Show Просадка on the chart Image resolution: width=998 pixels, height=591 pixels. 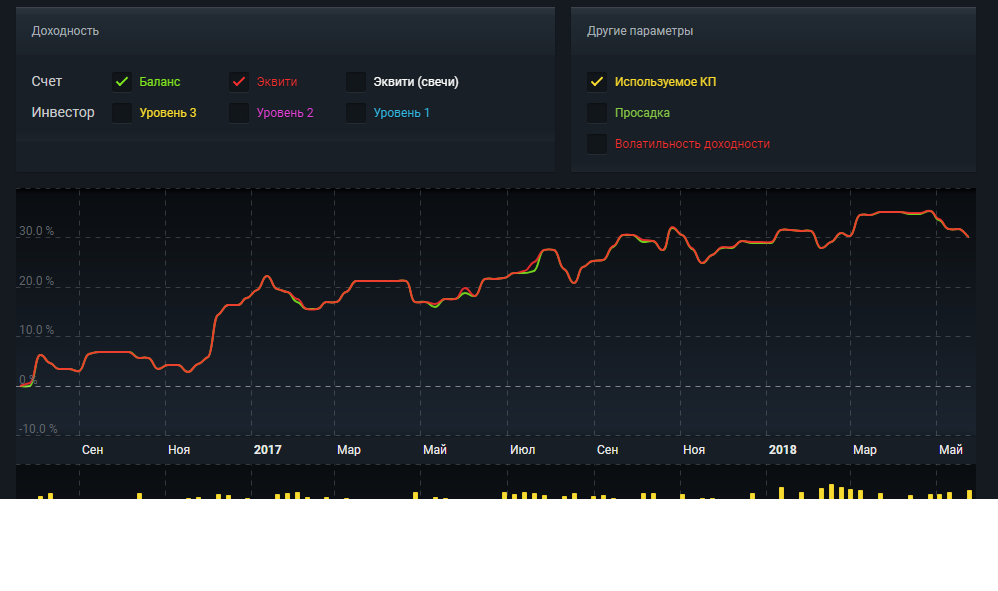pos(597,113)
